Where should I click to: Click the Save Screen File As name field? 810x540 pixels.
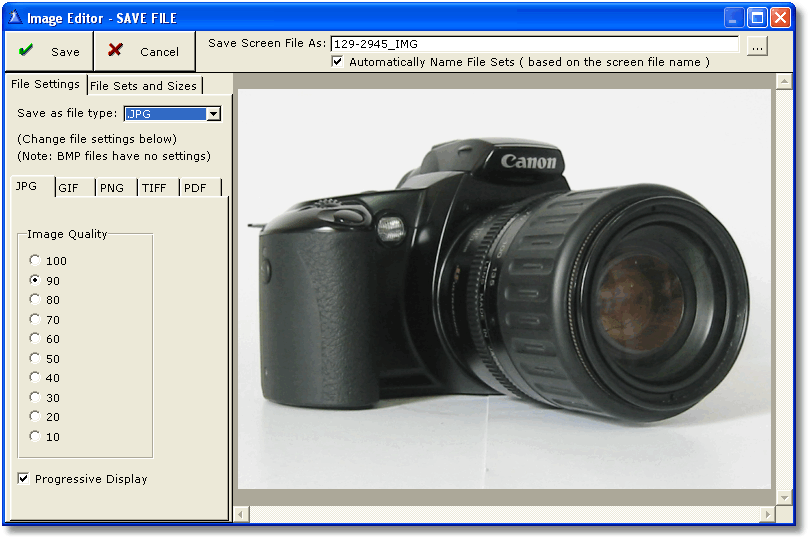[x=535, y=44]
